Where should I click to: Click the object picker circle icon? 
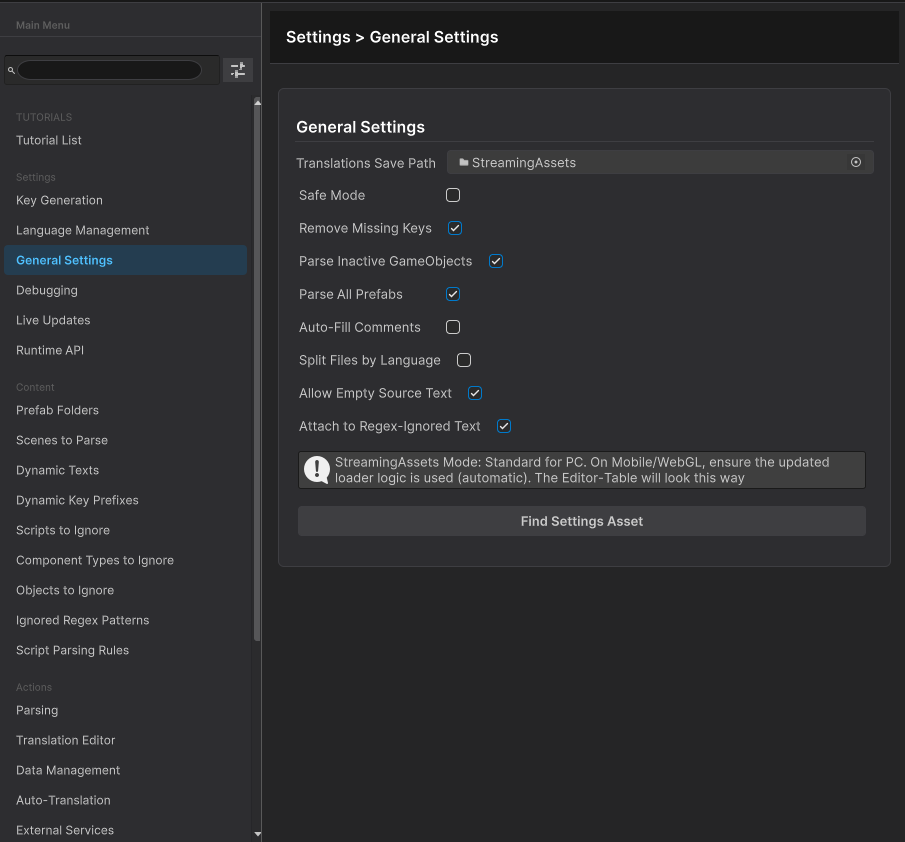856,162
